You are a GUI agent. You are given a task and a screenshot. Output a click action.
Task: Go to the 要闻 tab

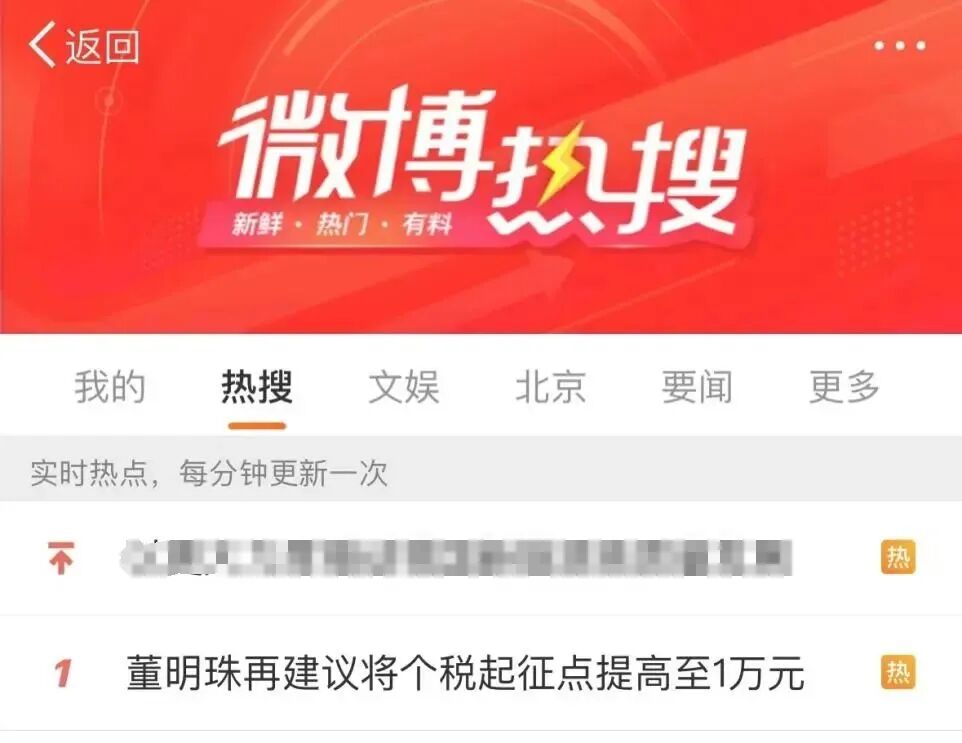(697, 387)
